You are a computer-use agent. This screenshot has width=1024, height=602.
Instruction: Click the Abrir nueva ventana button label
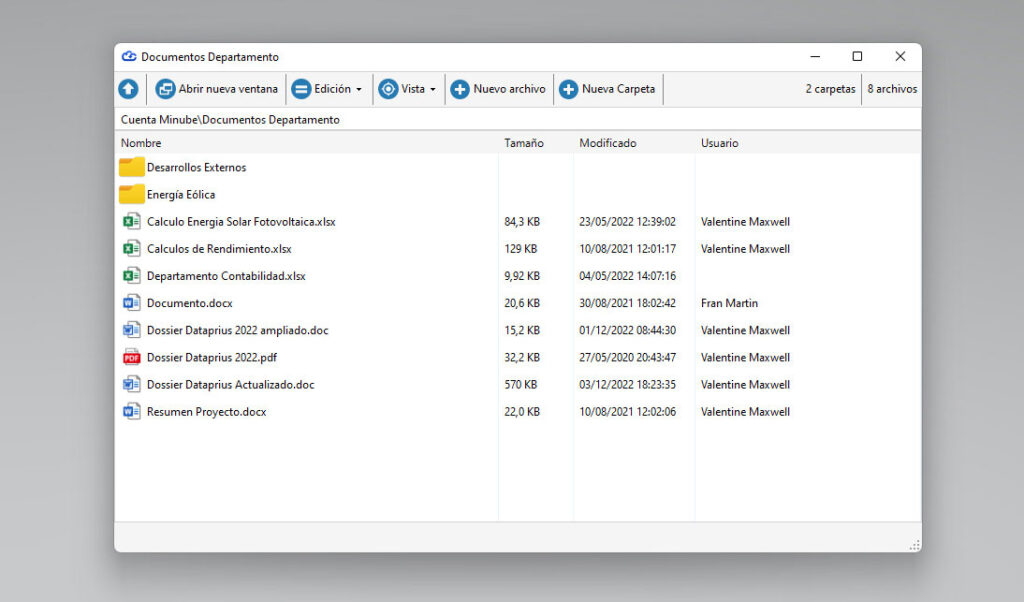pyautogui.click(x=228, y=89)
